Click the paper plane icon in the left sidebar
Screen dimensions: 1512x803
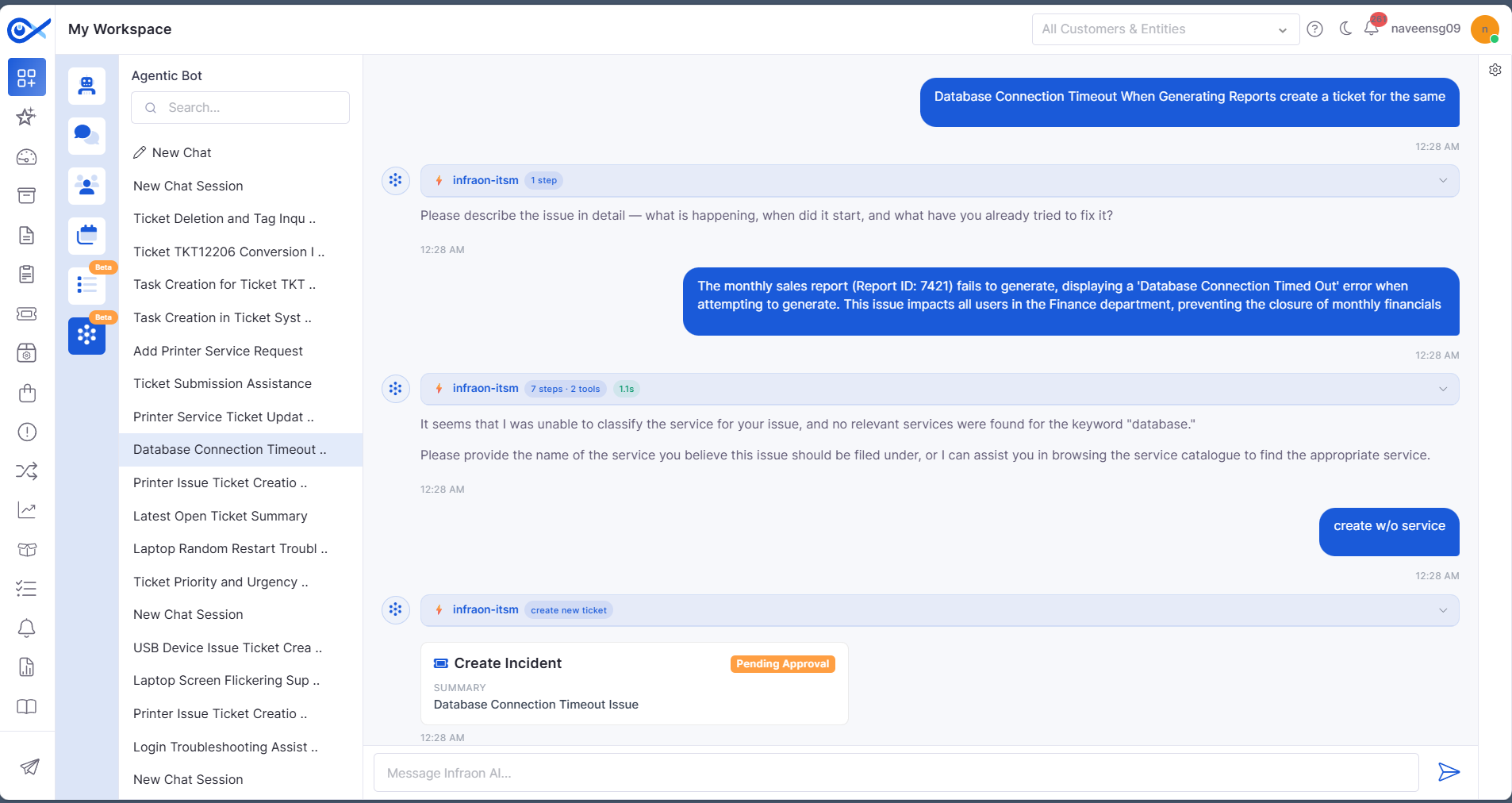(29, 766)
